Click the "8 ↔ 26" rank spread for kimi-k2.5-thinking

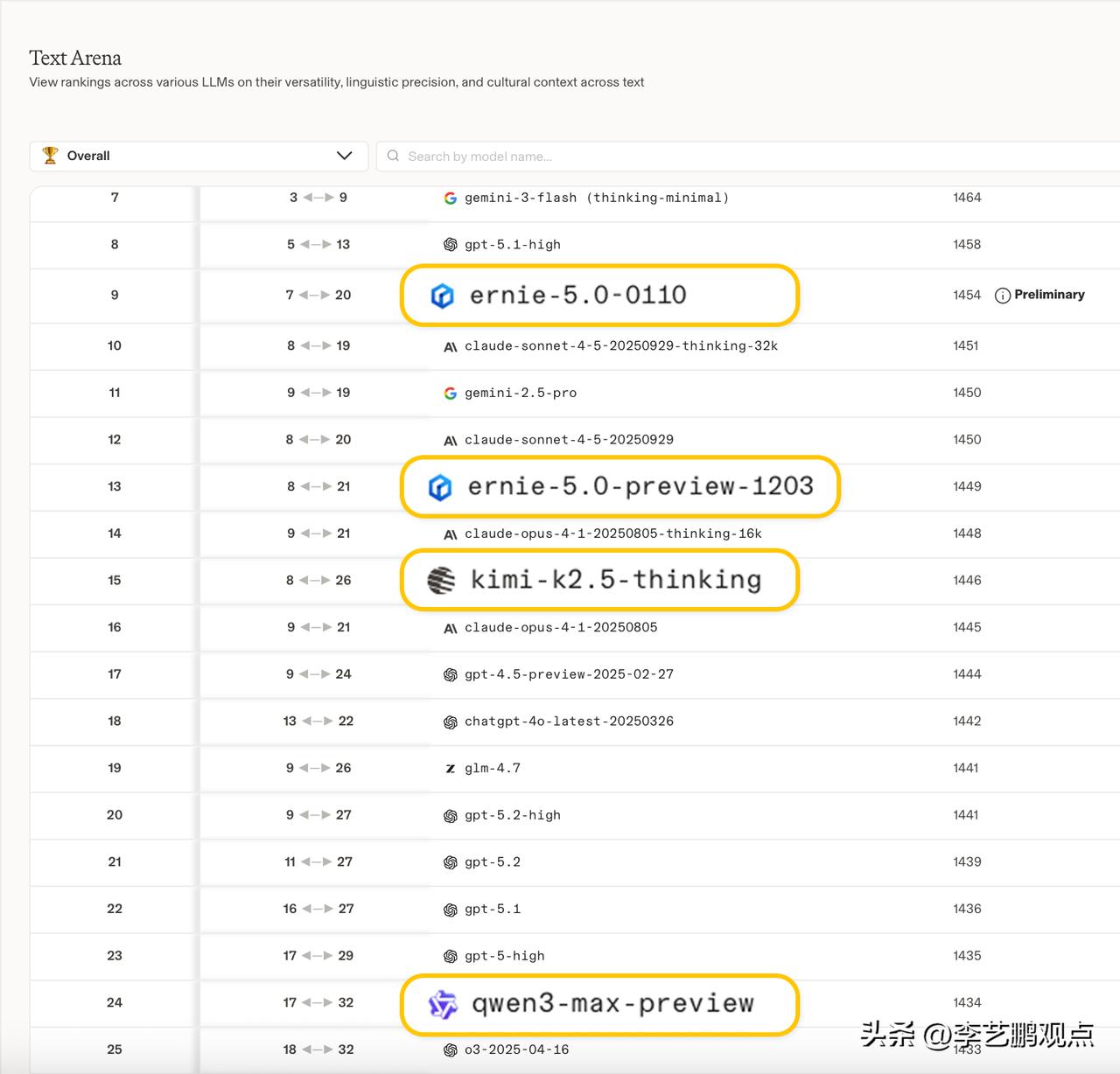pyautogui.click(x=318, y=581)
